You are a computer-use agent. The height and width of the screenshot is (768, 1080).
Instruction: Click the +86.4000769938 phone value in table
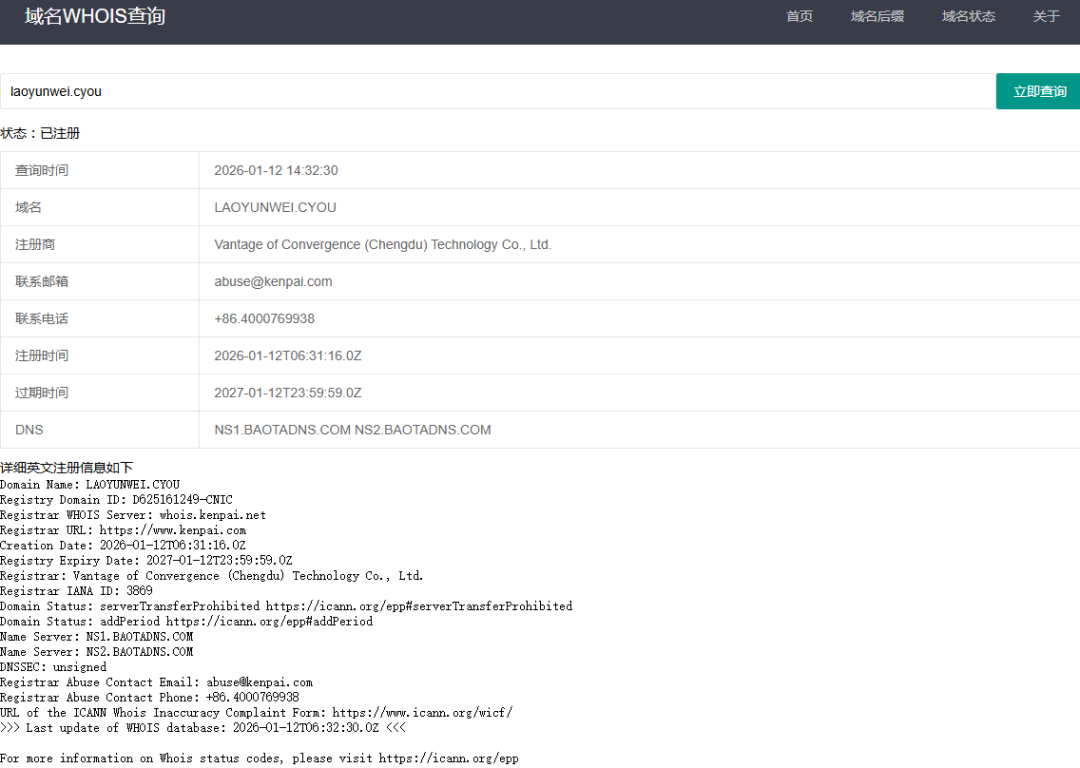[264, 319]
